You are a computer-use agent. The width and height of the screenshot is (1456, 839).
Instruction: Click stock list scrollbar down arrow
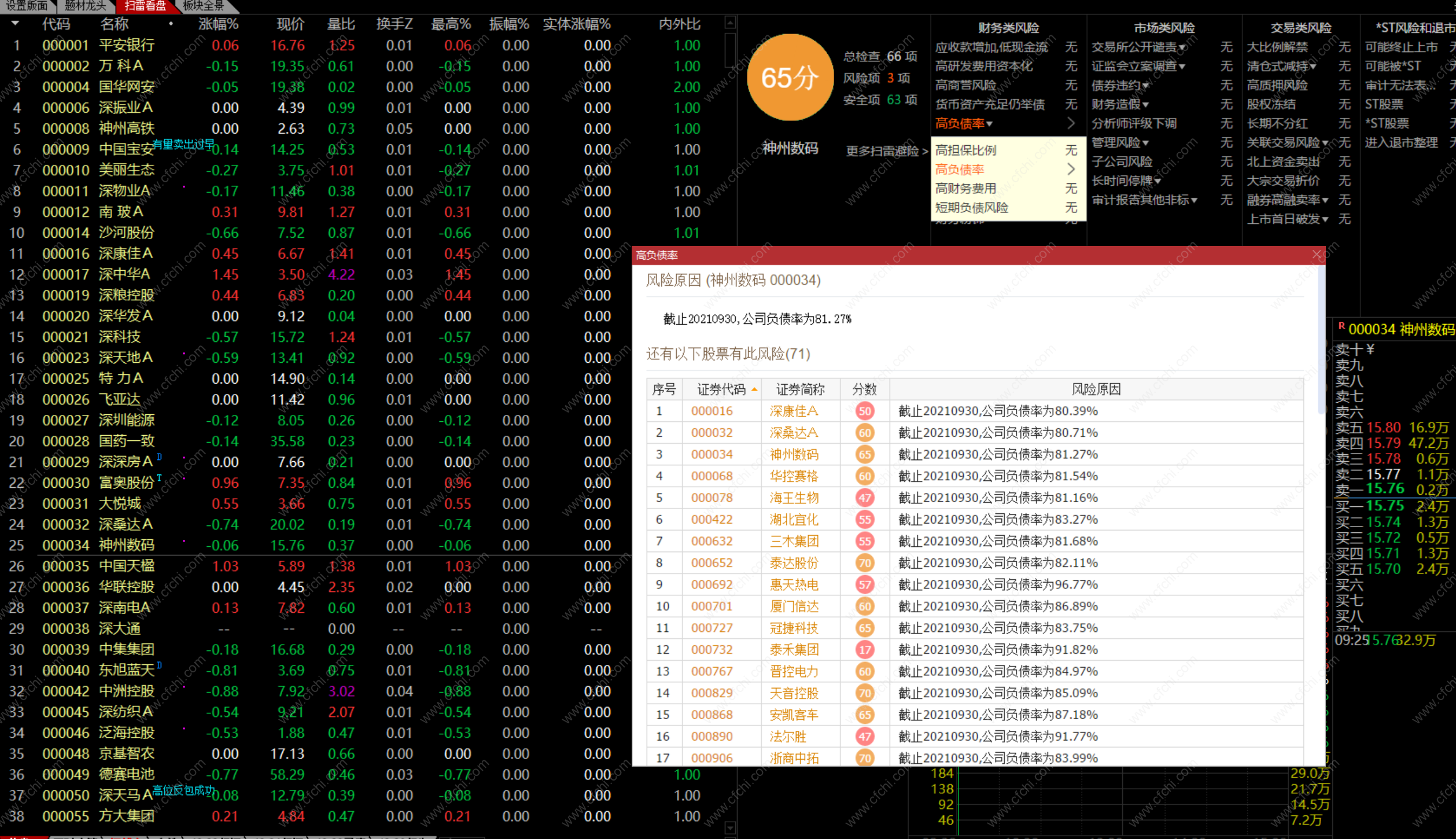730,827
